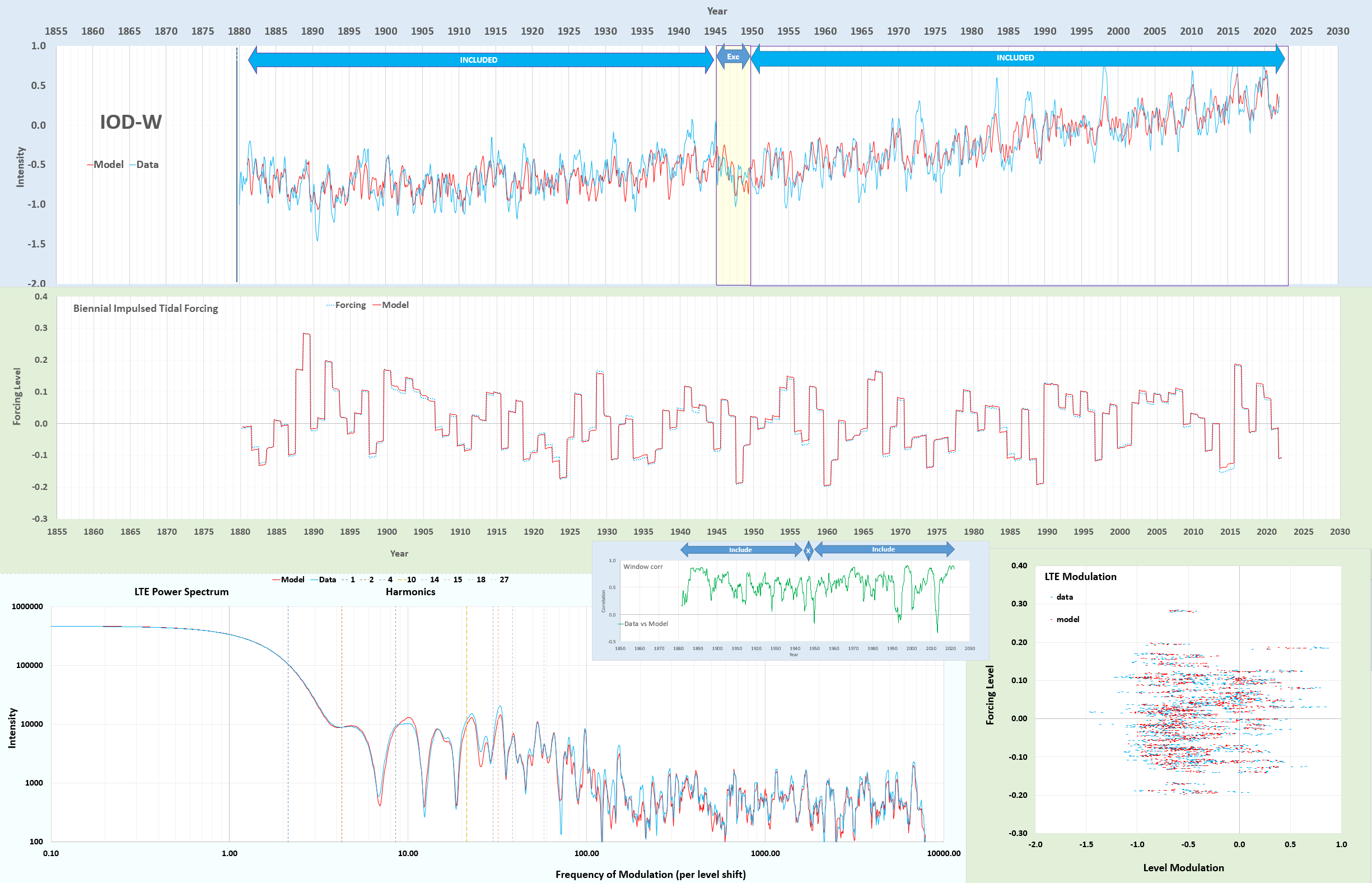Click the LTE Modulation scatter chart title
Viewport: 1372px width, 883px height.
point(1080,577)
